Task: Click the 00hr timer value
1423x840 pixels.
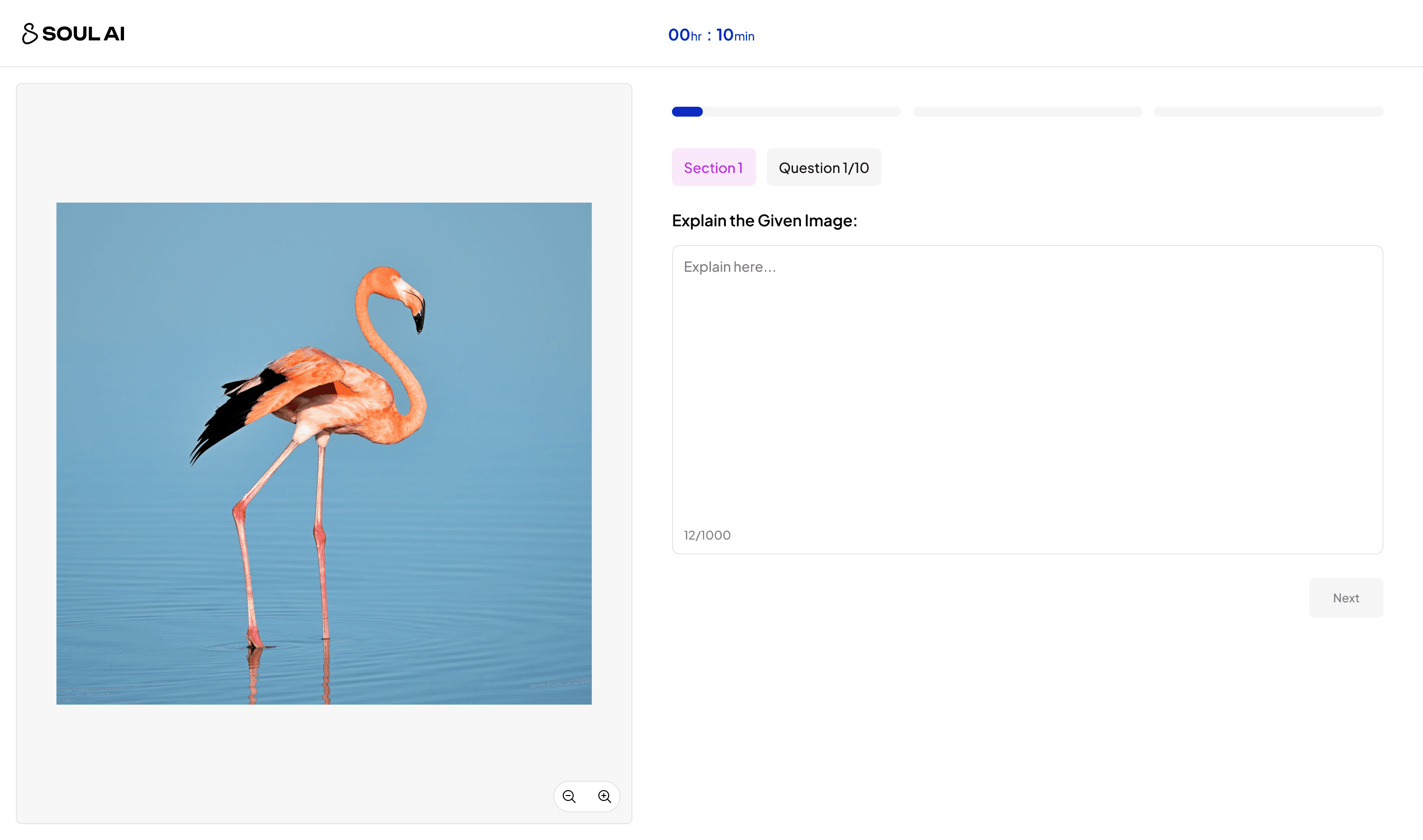Action: (684, 35)
